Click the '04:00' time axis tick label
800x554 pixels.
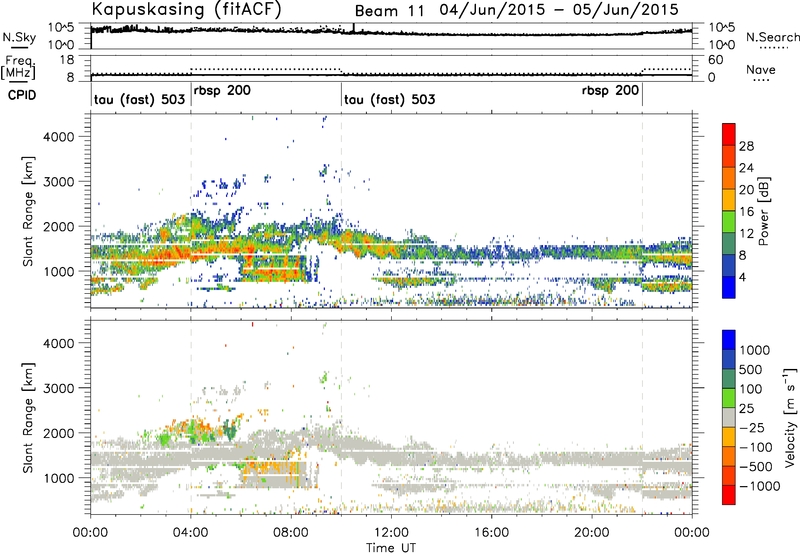(x=190, y=533)
